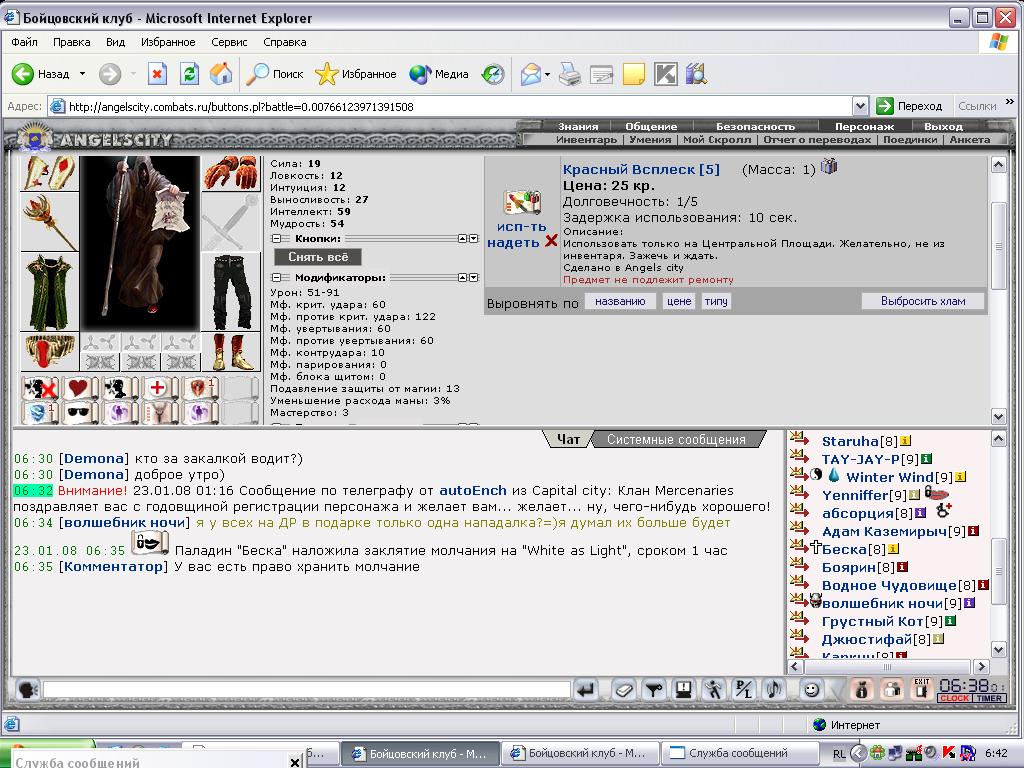Open the Избранное menu
The height and width of the screenshot is (768, 1024).
168,42
